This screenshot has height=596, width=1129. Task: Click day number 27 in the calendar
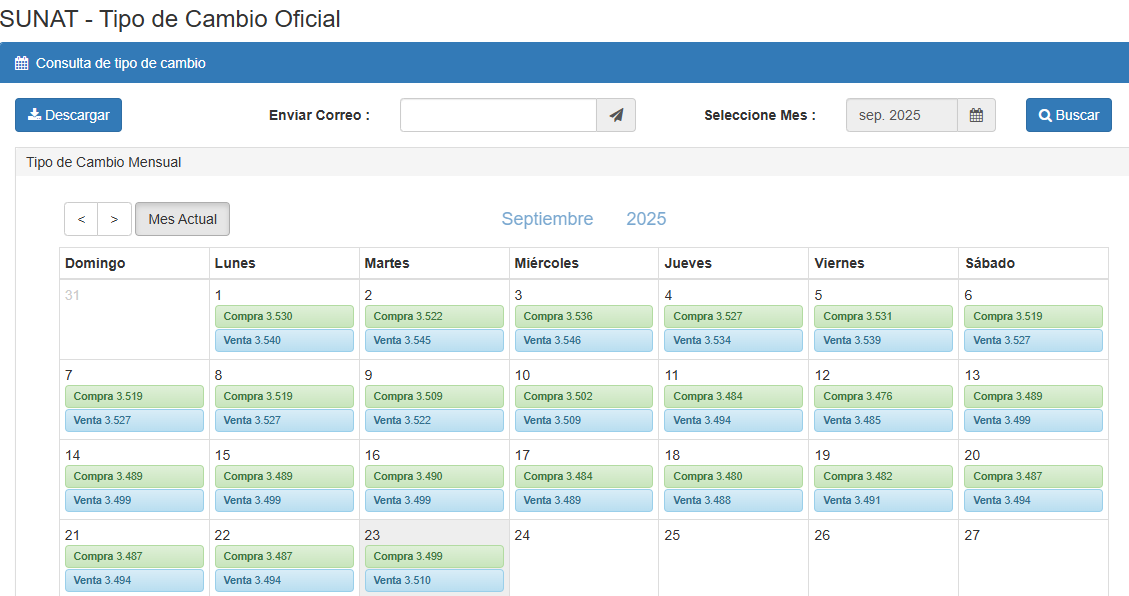pos(972,536)
